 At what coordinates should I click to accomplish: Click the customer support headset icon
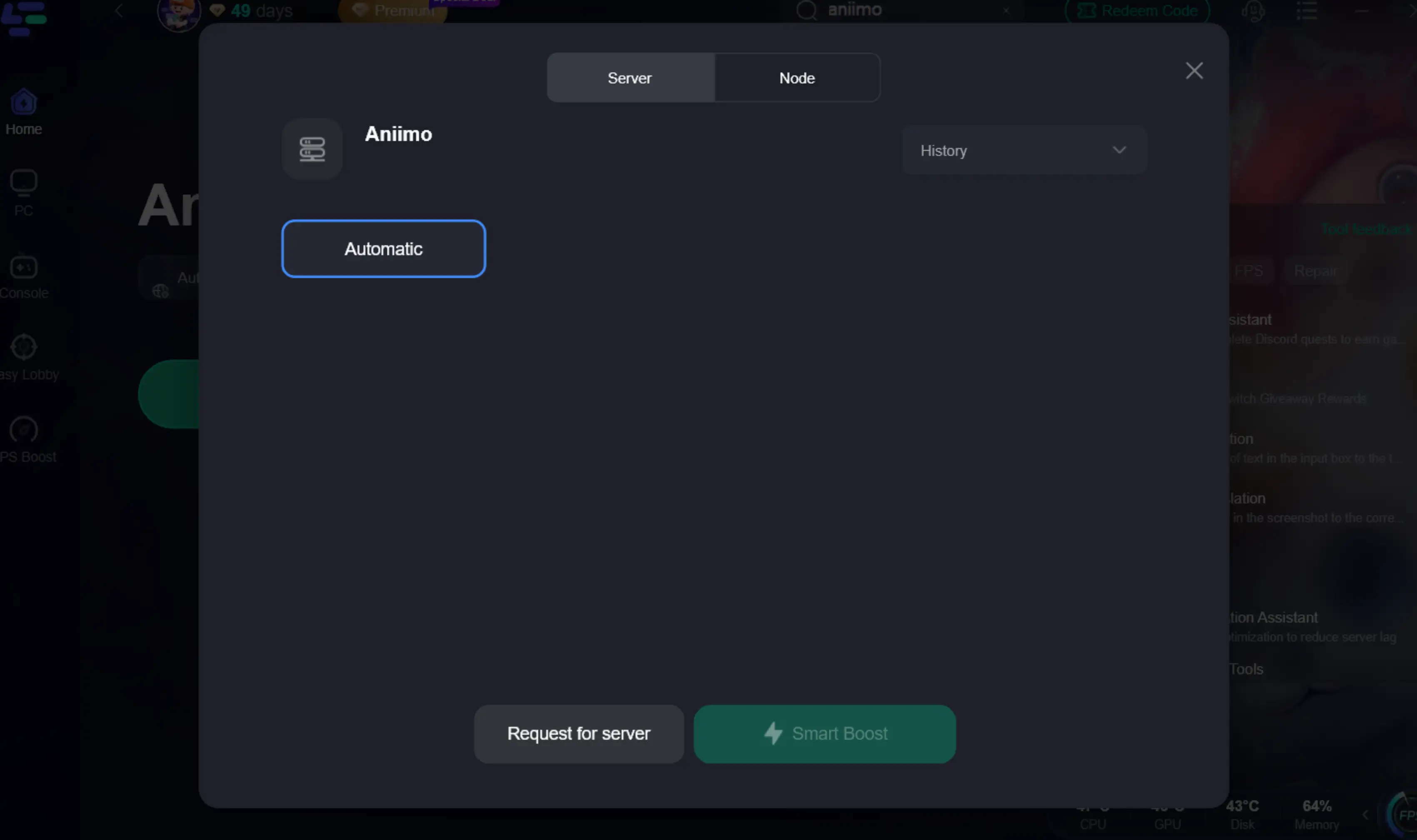(x=1253, y=11)
